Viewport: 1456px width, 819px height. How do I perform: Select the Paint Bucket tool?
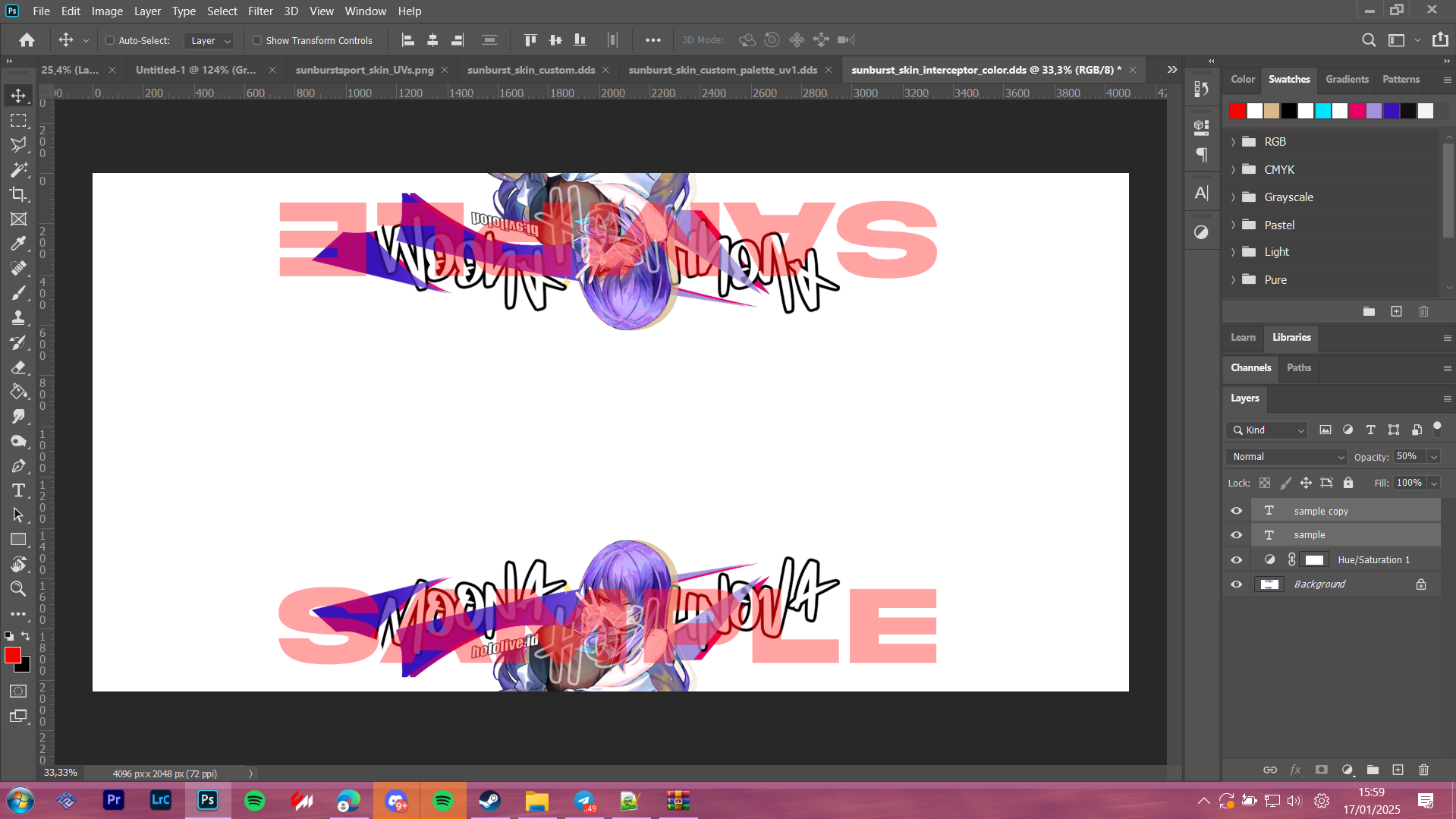click(18, 392)
